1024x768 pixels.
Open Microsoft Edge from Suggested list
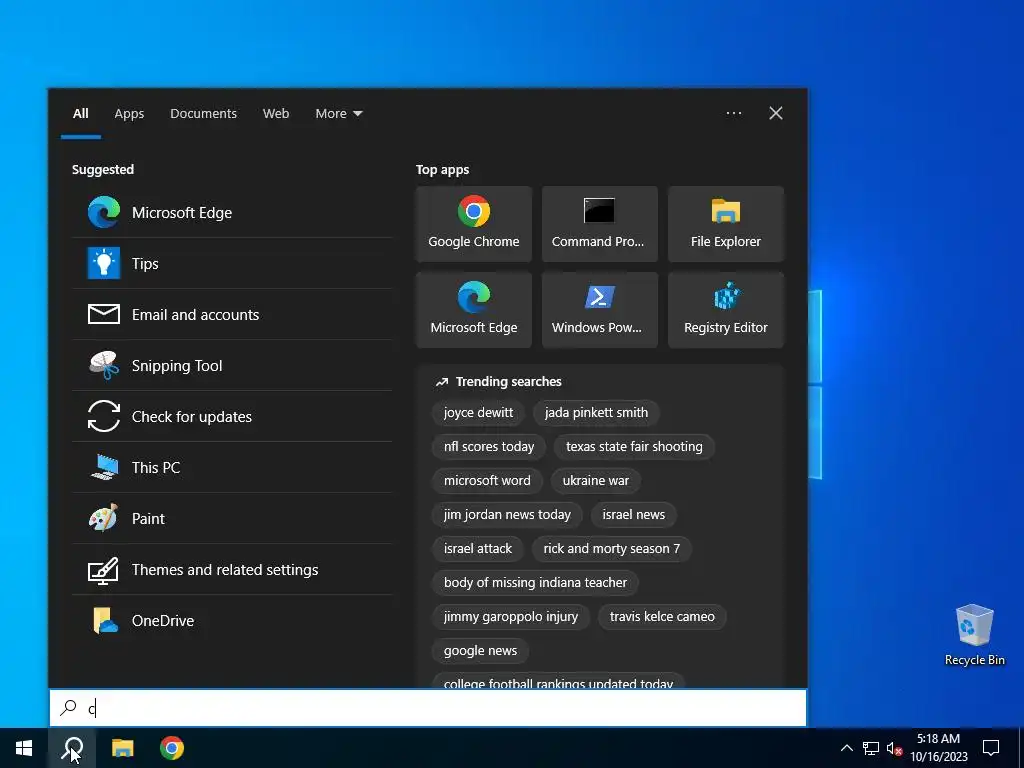(232, 212)
